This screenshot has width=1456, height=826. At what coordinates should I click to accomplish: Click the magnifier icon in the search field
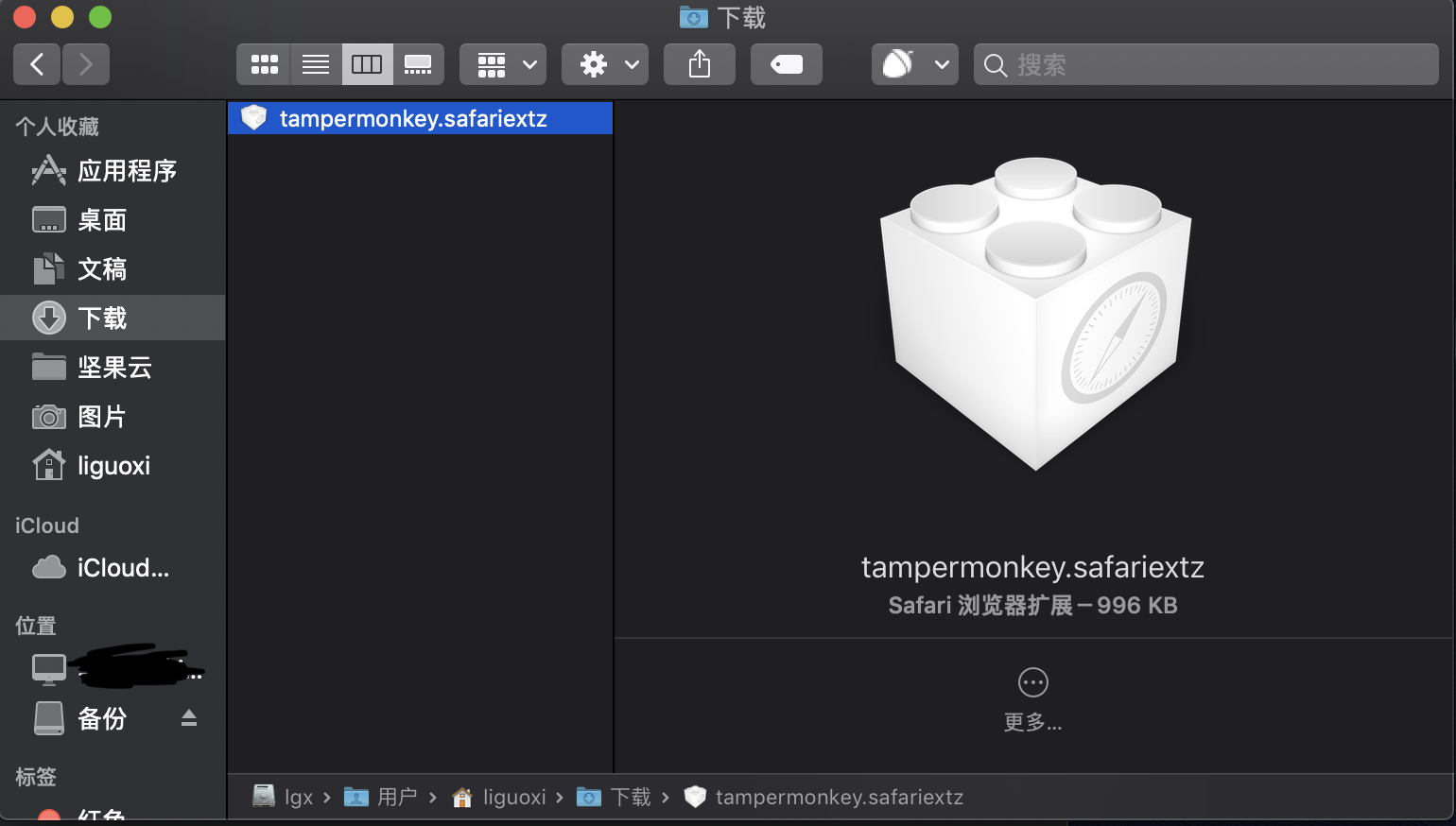point(995,65)
